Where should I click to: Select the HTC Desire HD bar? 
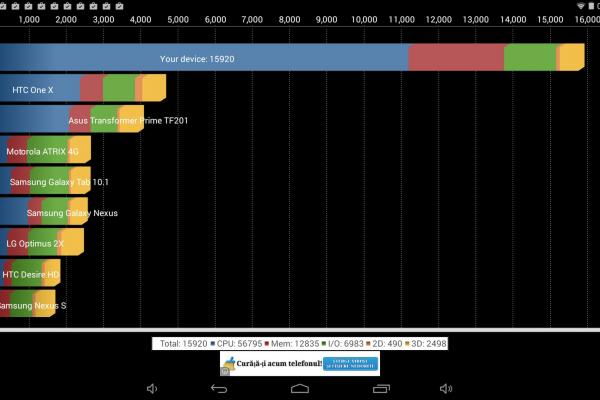tap(30, 273)
